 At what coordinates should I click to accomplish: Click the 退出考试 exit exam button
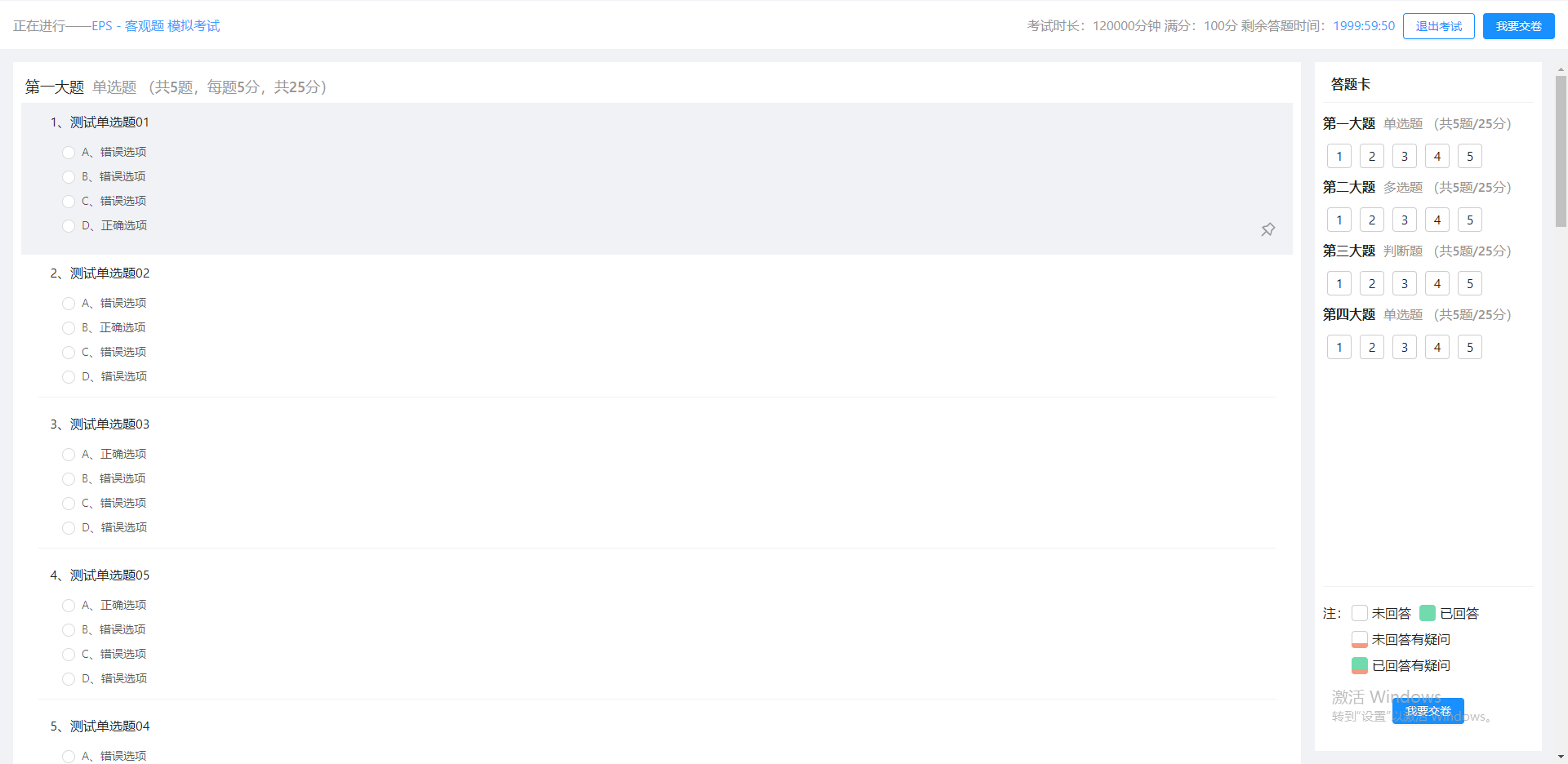[1438, 26]
